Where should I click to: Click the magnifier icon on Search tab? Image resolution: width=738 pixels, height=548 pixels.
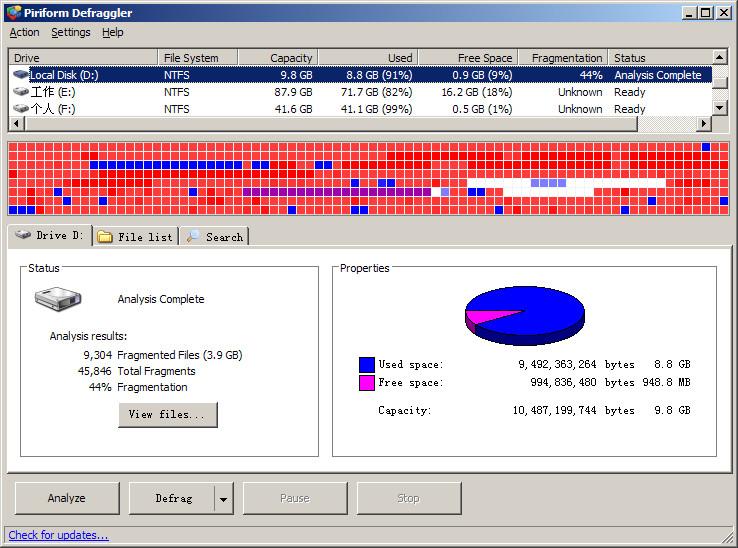pos(193,237)
